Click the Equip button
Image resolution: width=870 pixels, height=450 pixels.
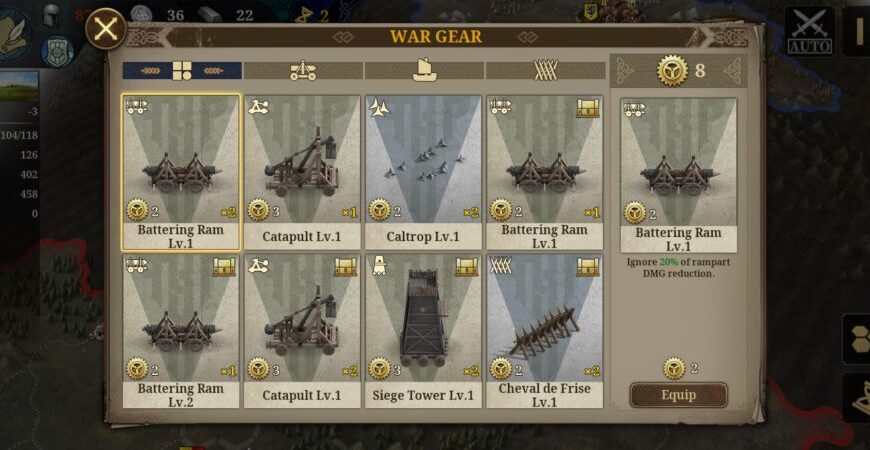[x=678, y=395]
